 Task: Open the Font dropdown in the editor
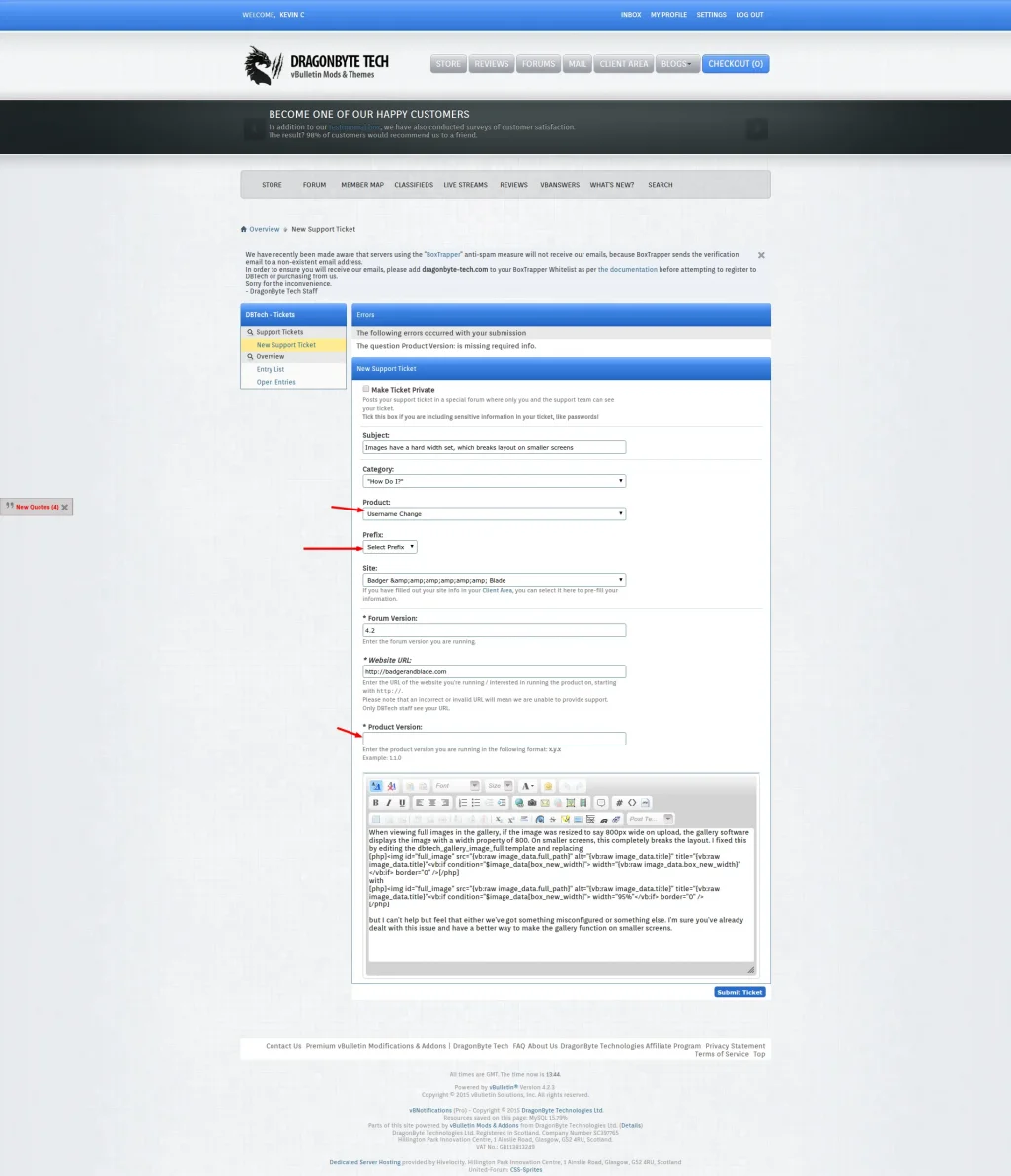click(x=457, y=786)
